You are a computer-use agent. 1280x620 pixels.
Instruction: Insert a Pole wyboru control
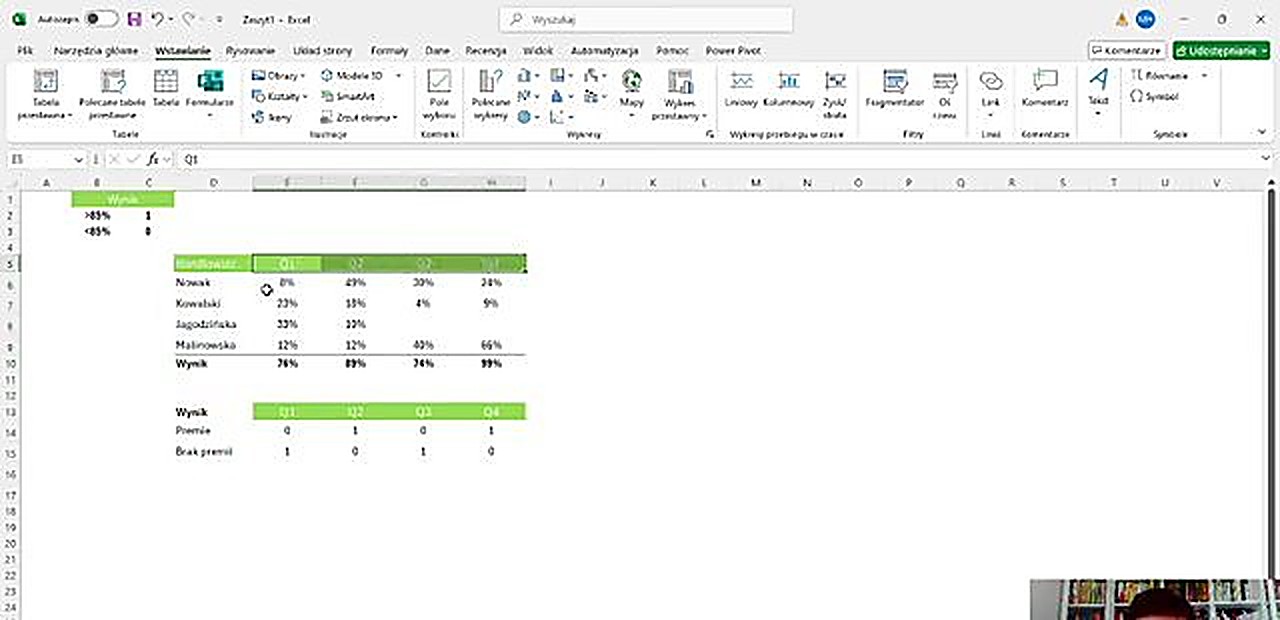tap(439, 90)
